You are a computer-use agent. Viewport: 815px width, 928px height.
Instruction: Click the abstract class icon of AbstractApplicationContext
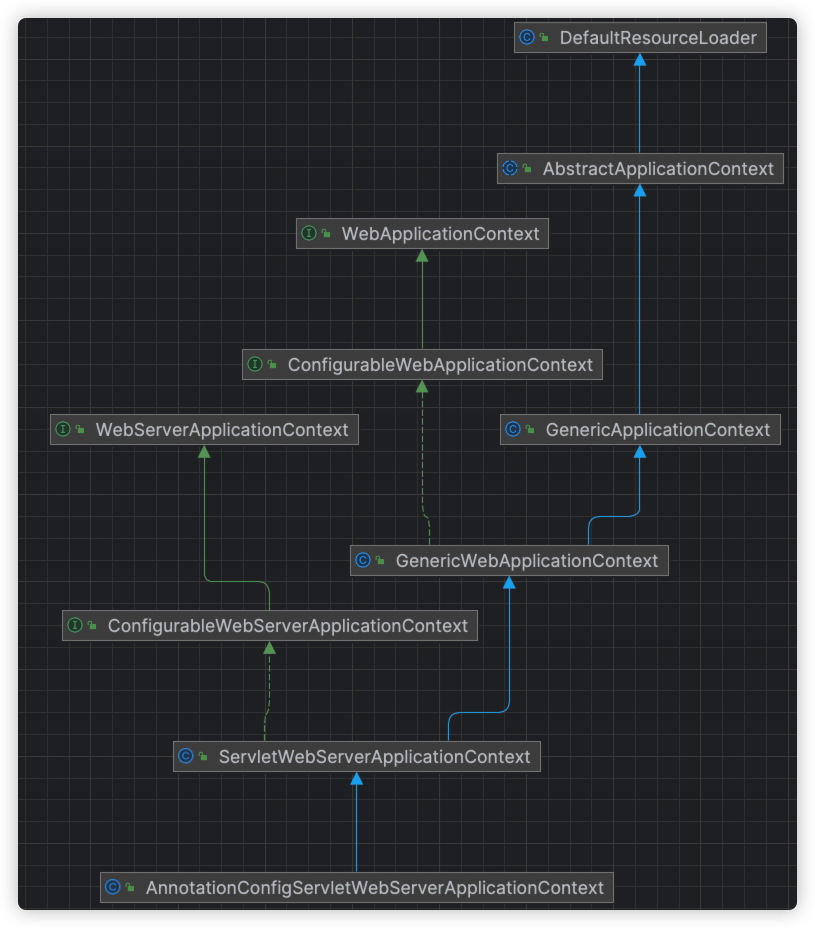pyautogui.click(x=510, y=168)
